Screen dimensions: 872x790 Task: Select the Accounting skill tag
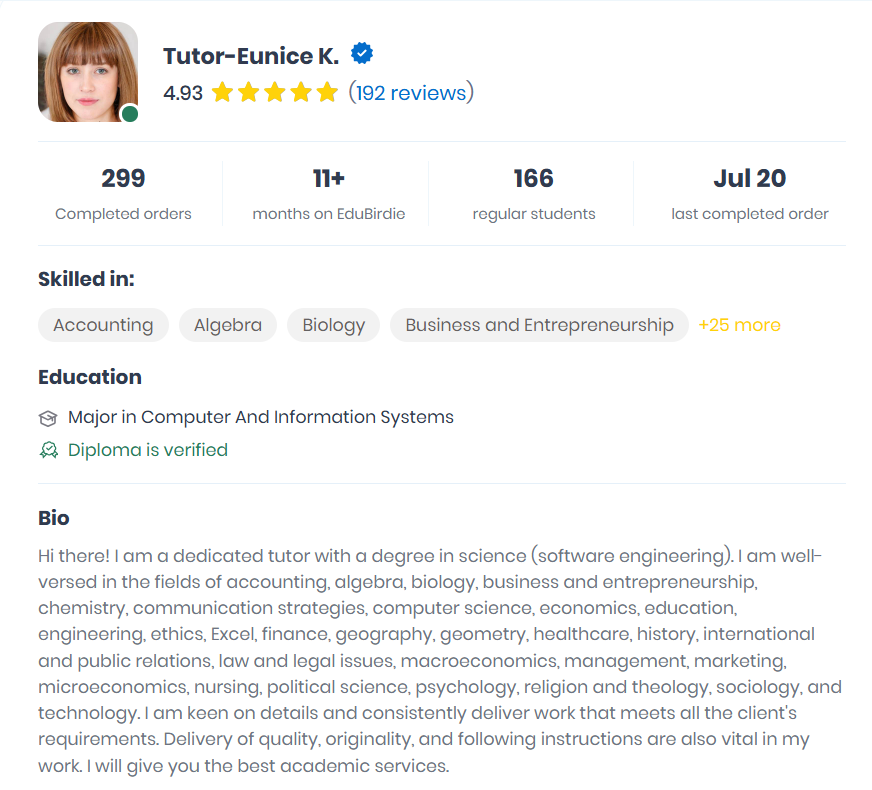[103, 325]
